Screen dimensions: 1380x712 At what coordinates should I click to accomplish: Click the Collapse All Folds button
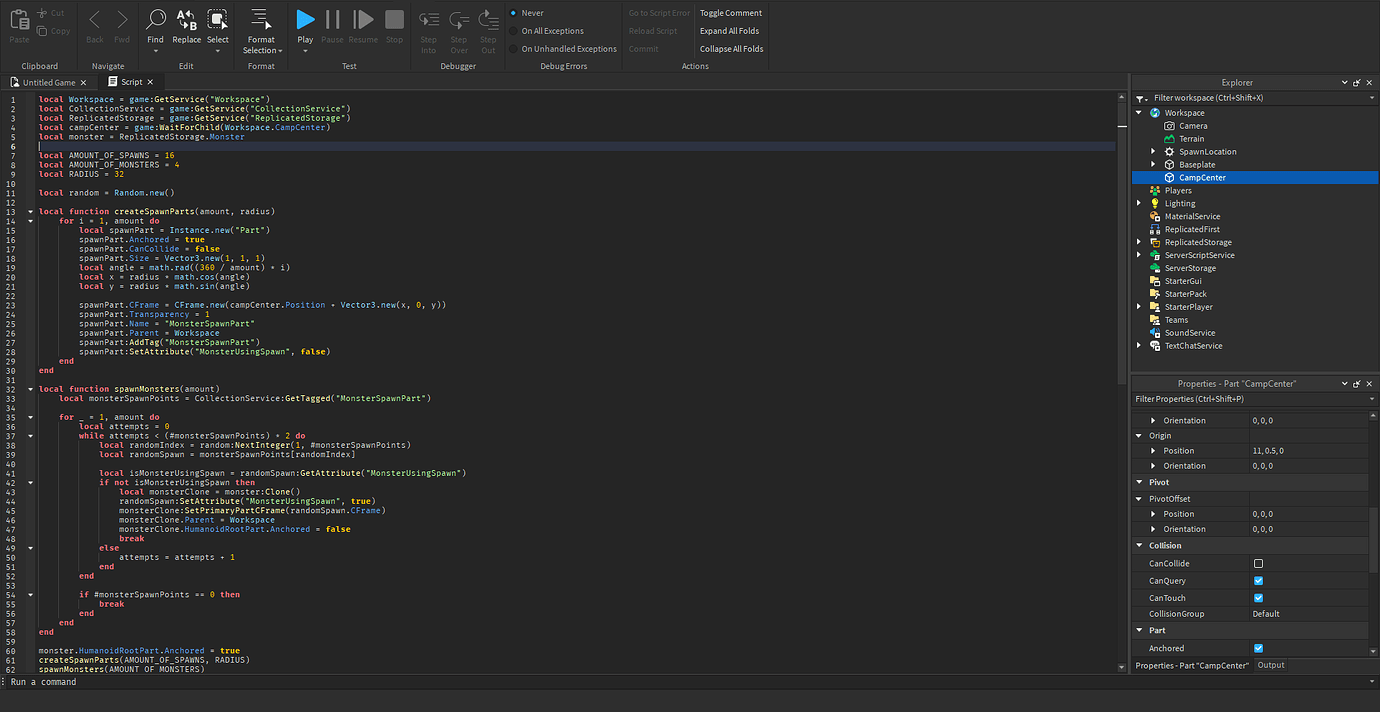[730, 48]
